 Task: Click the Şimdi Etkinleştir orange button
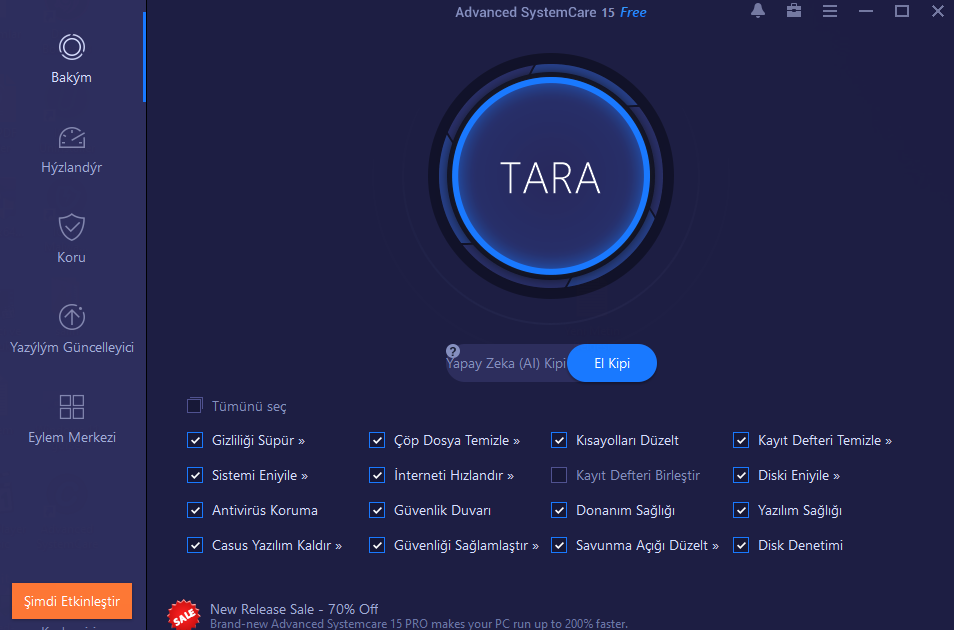coord(72,601)
